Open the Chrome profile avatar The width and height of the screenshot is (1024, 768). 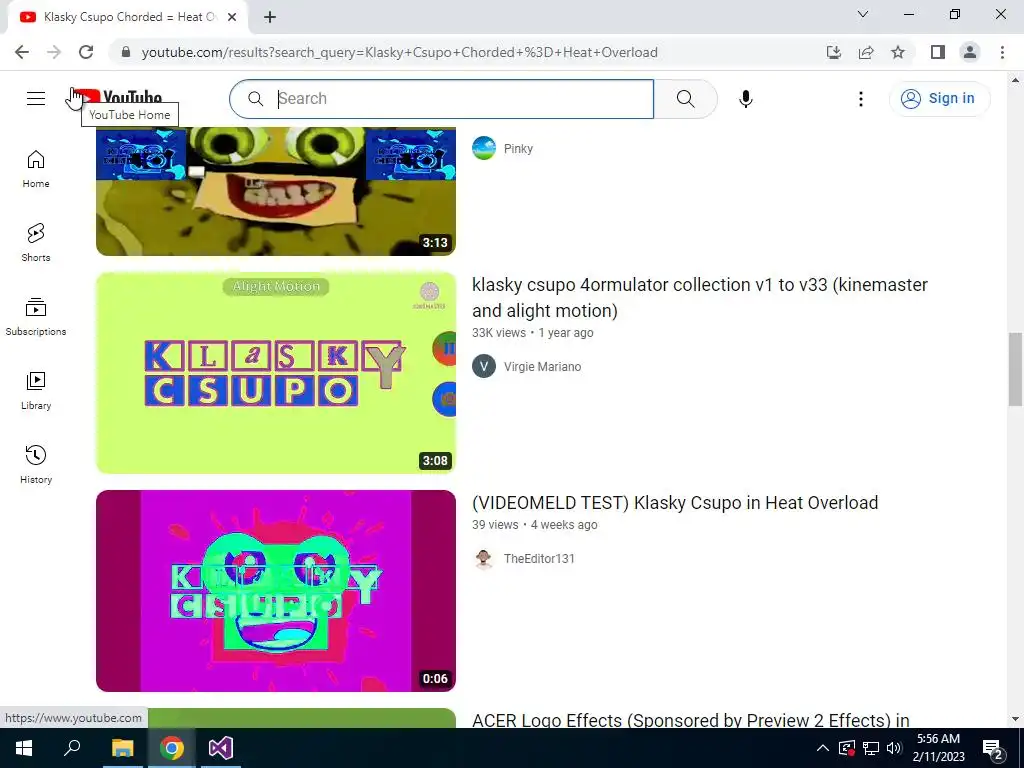tap(970, 52)
